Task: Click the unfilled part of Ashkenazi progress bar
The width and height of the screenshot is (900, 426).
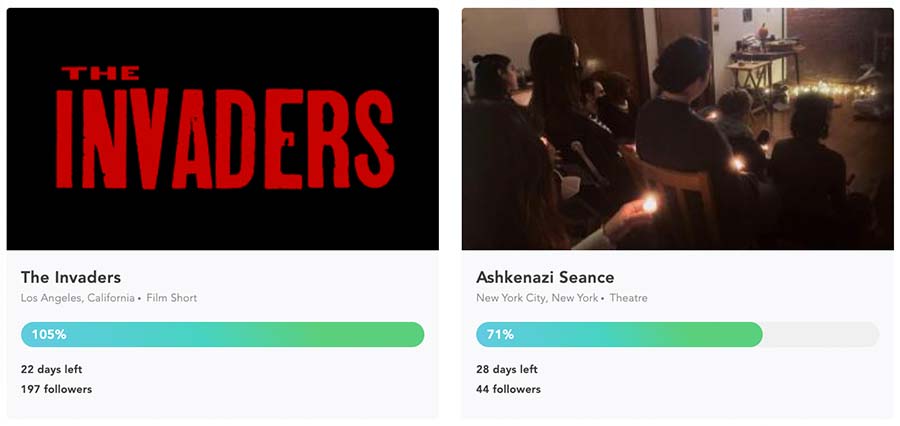Action: click(x=821, y=334)
